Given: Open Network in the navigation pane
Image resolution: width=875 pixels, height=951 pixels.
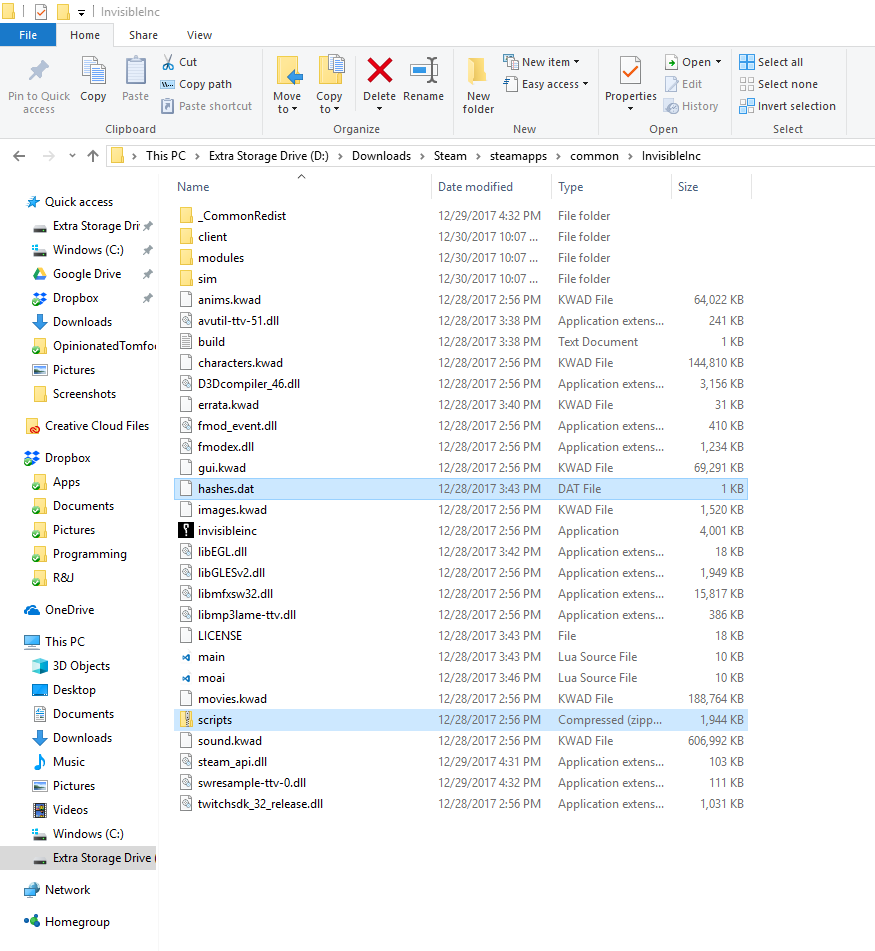Looking at the screenshot, I should tap(67, 890).
